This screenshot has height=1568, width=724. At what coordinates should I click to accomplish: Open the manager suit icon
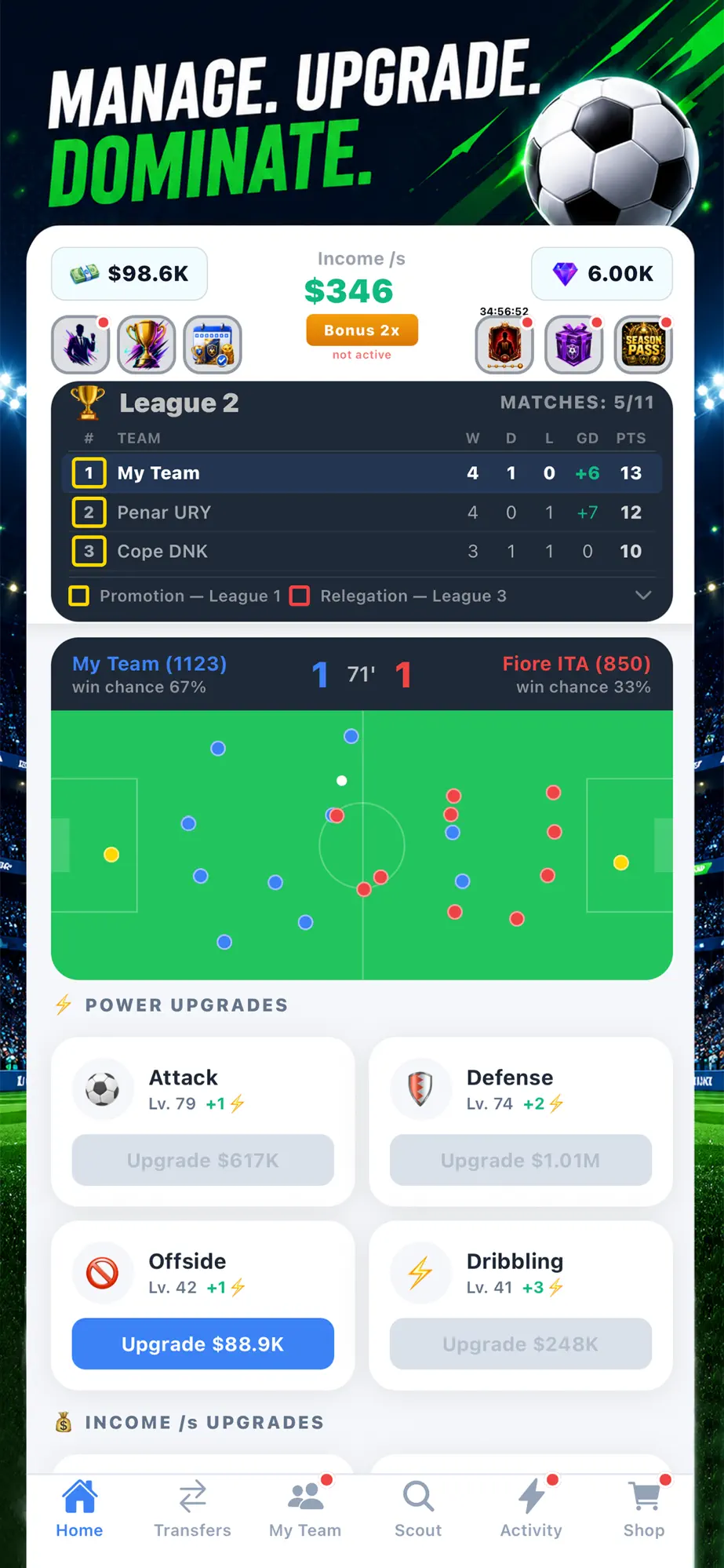[80, 345]
